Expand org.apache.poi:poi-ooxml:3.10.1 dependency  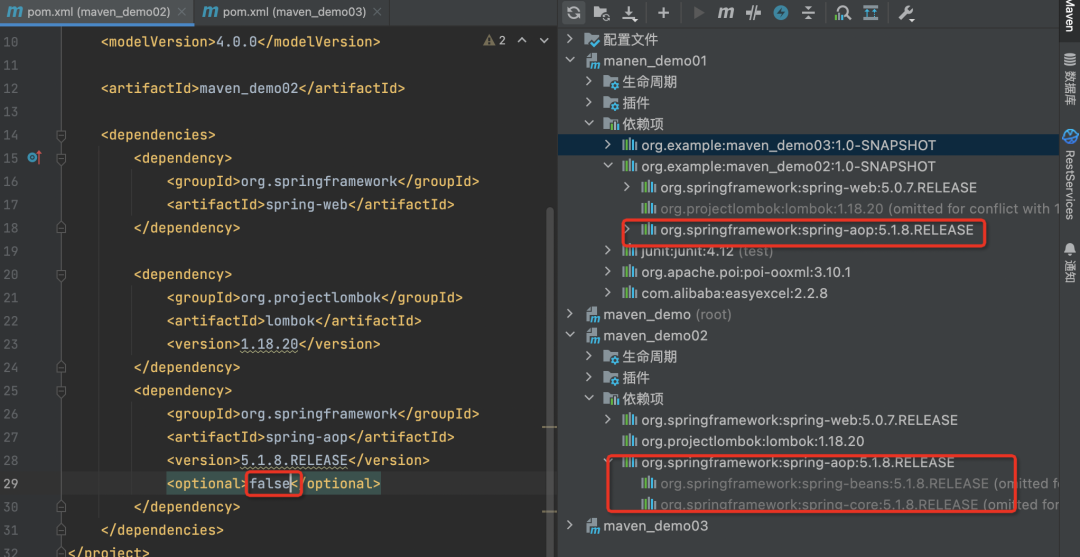pos(608,272)
